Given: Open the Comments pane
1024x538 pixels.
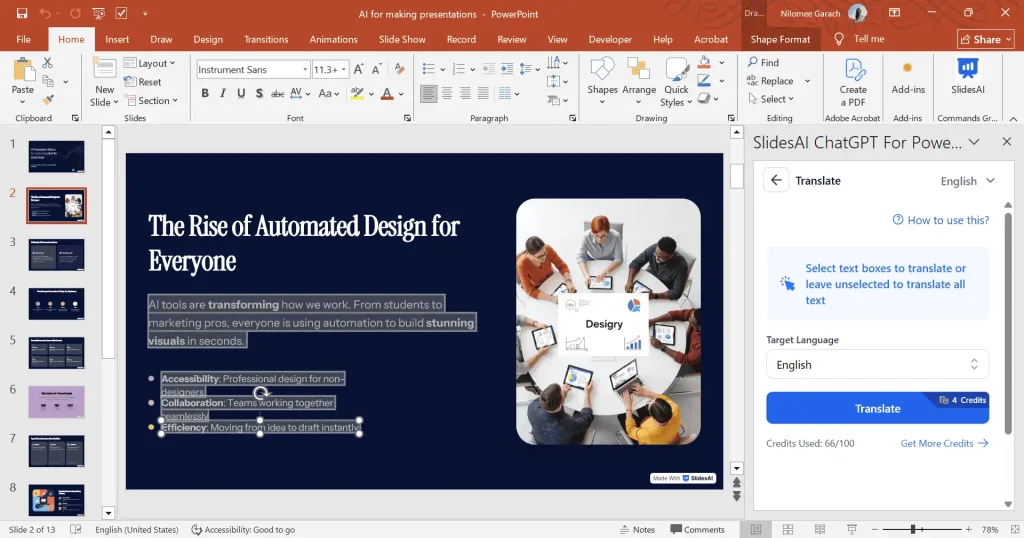Looking at the screenshot, I should tap(697, 530).
